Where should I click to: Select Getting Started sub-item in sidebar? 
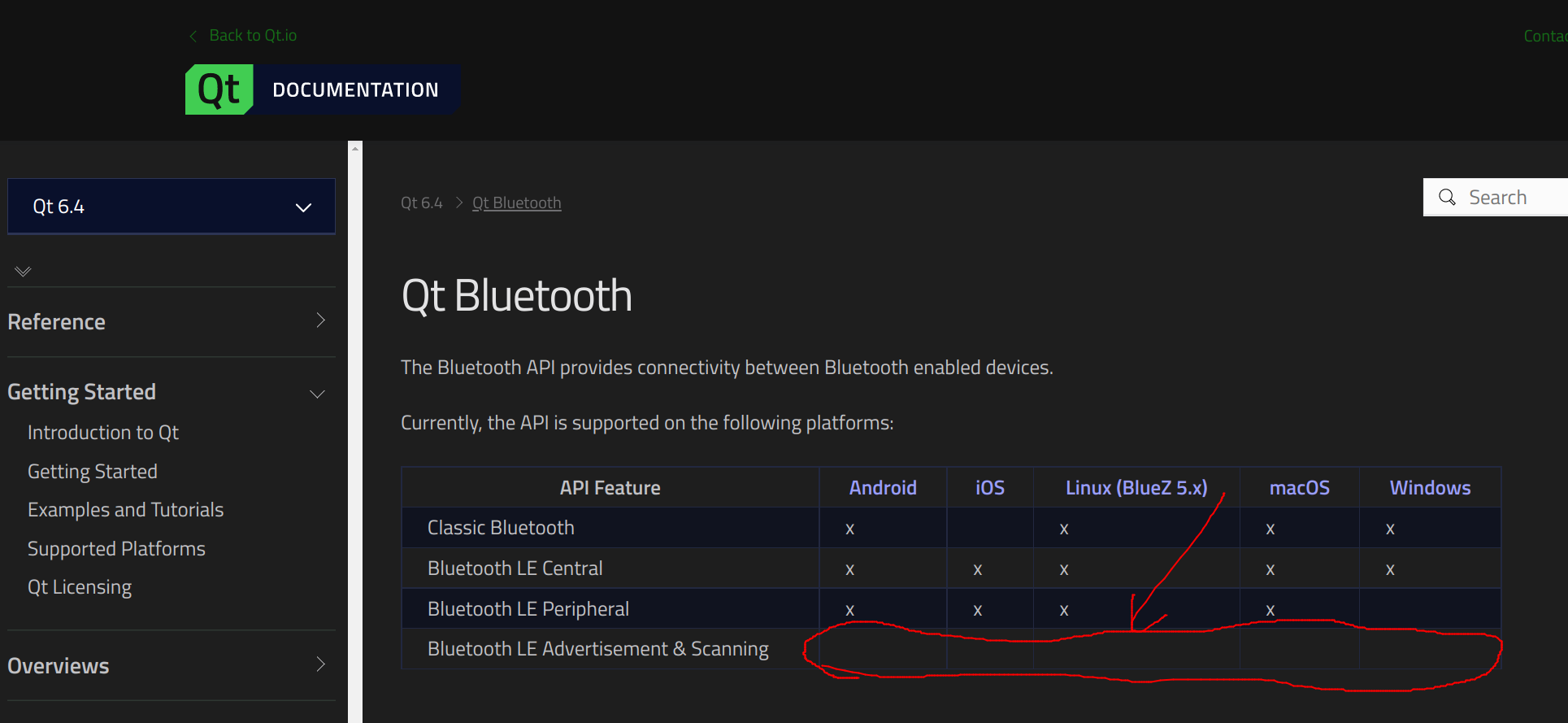pyautogui.click(x=93, y=472)
